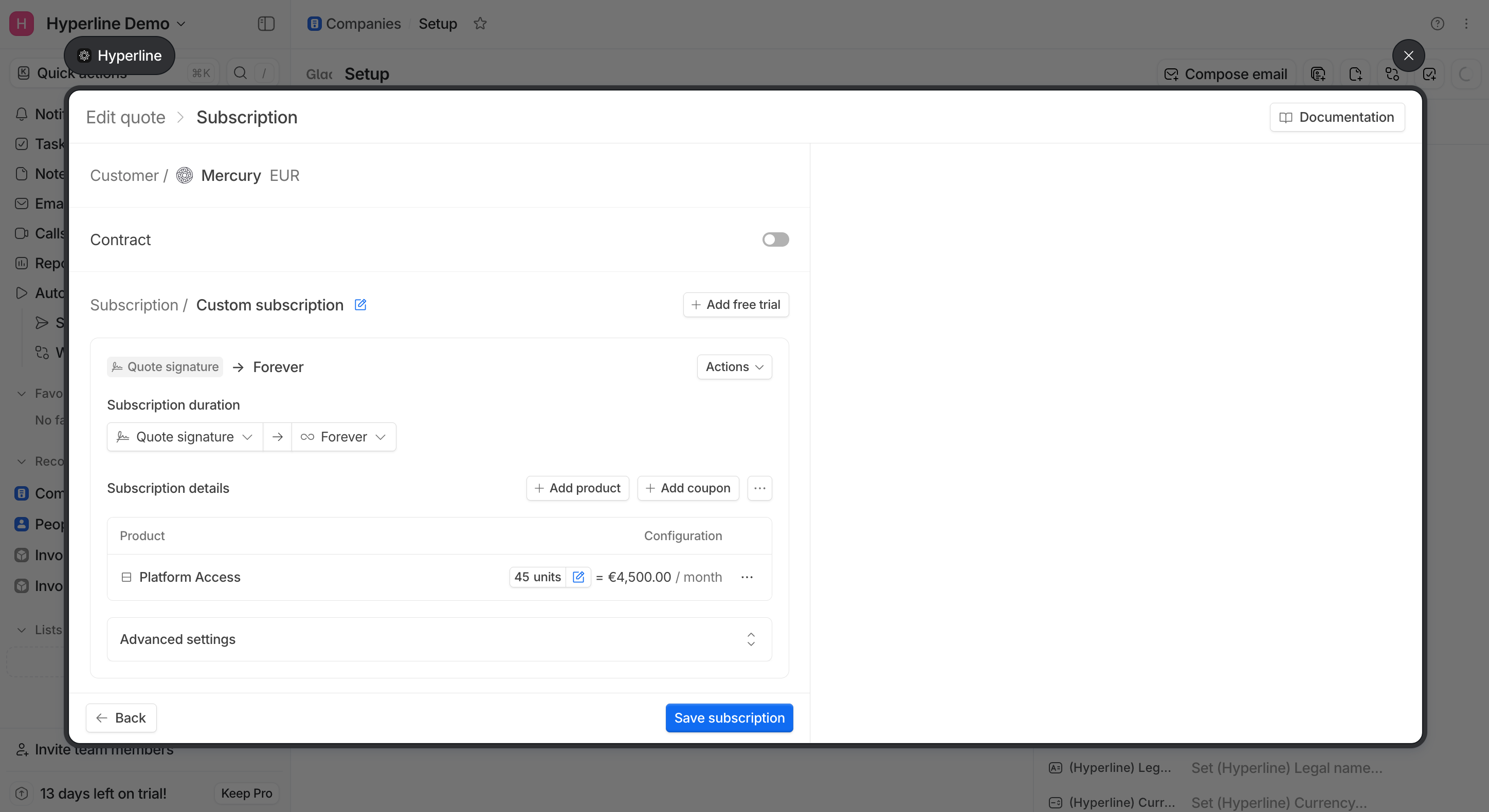Open the Documentation link
The image size is (1489, 812).
click(x=1337, y=117)
